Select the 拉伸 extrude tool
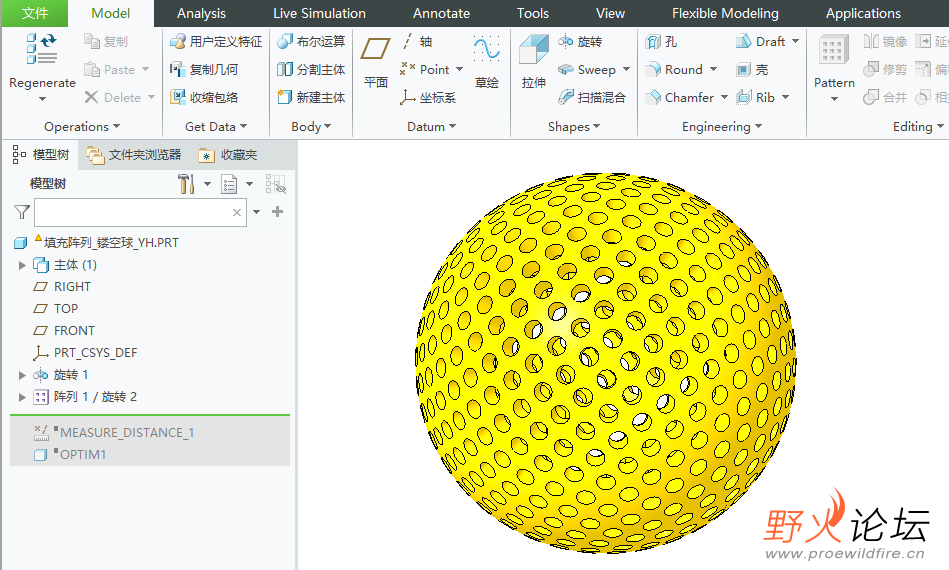 pyautogui.click(x=533, y=62)
